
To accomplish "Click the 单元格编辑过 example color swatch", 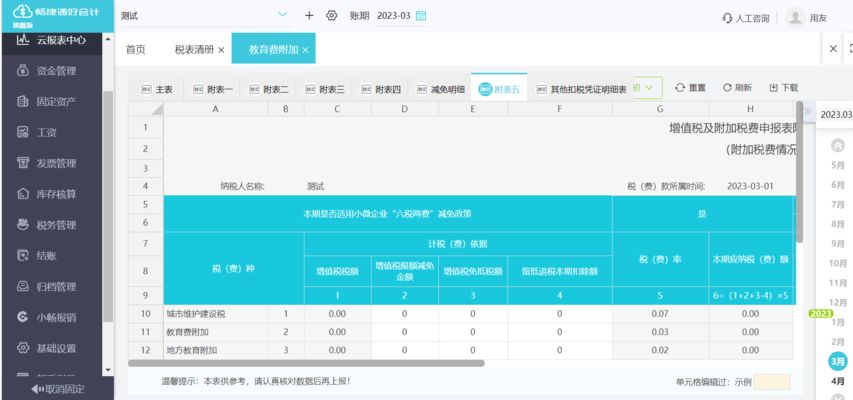I will click(x=772, y=382).
